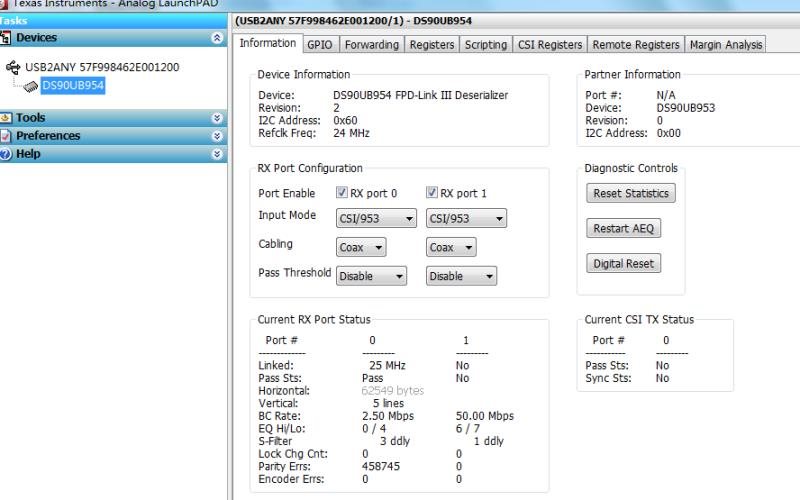Open RX port 0 Input Mode dropdown
This screenshot has height=500, width=800.
[x=376, y=218]
